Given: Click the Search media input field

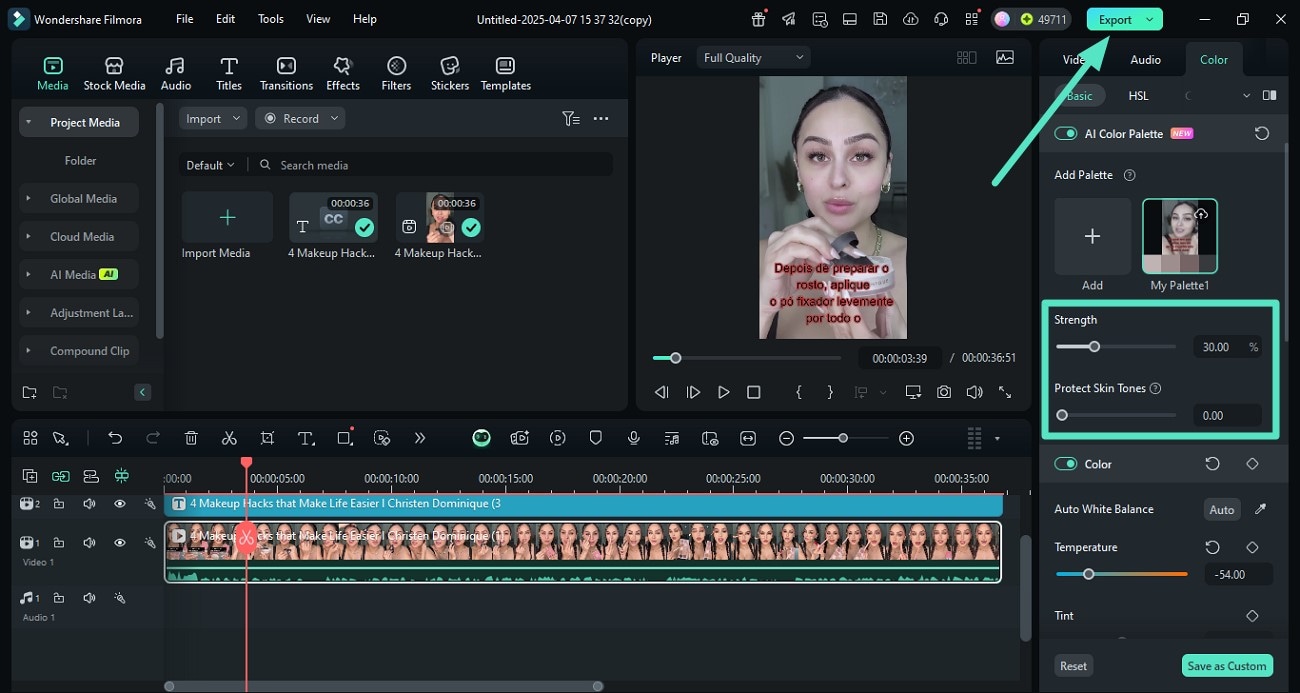Looking at the screenshot, I should (x=430, y=165).
